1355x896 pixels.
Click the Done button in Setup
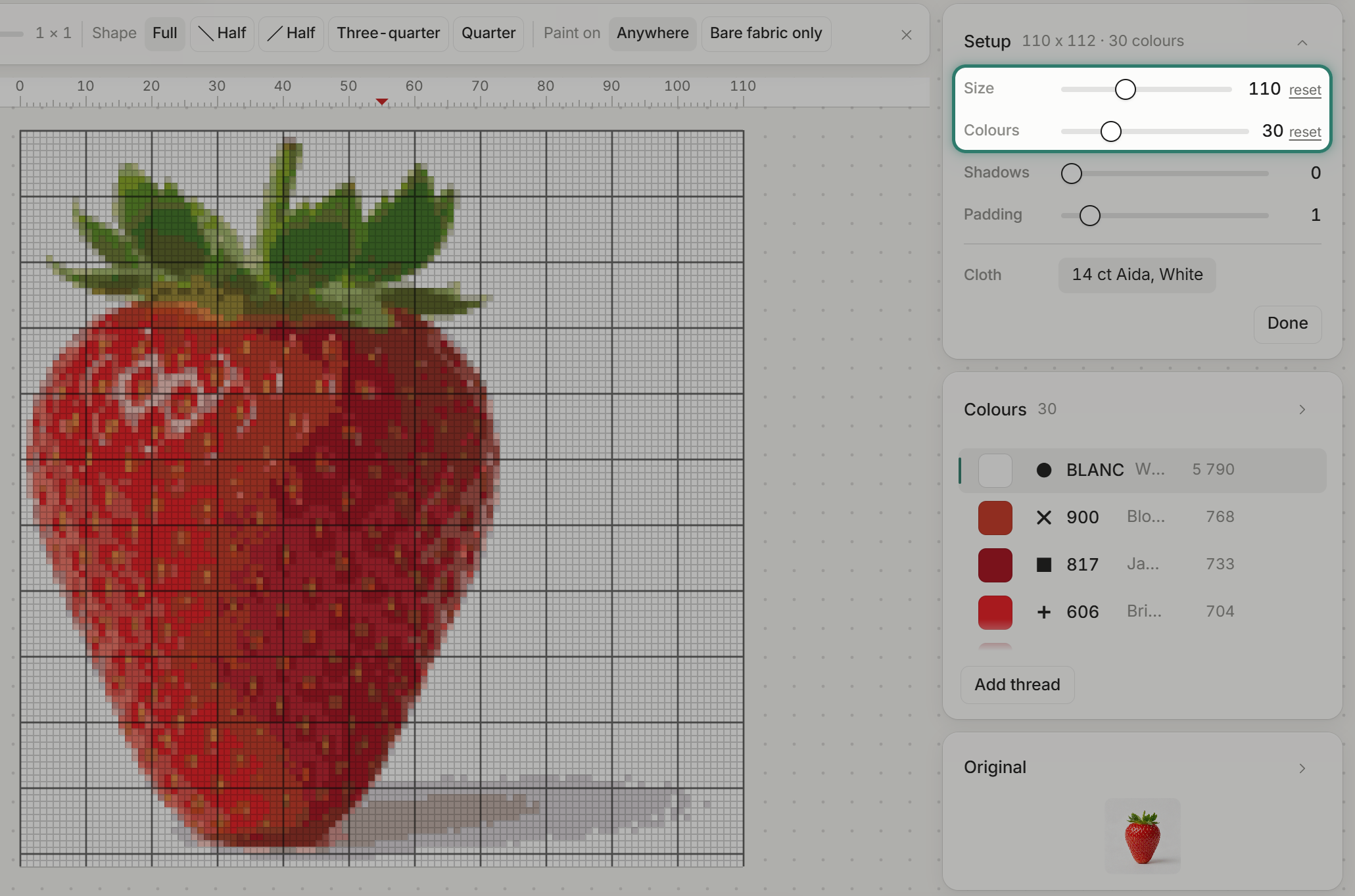pyautogui.click(x=1287, y=324)
